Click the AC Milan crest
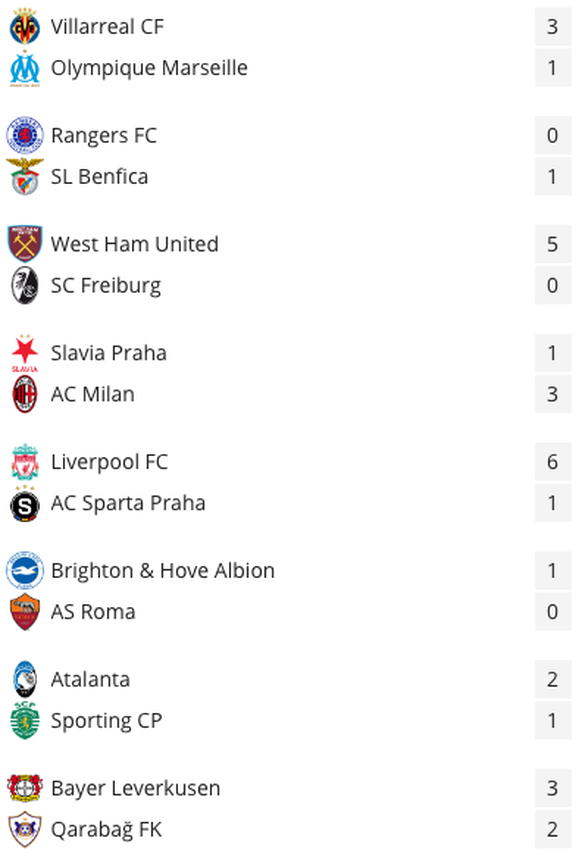Screen dimensions: 582x866 (x=25, y=394)
